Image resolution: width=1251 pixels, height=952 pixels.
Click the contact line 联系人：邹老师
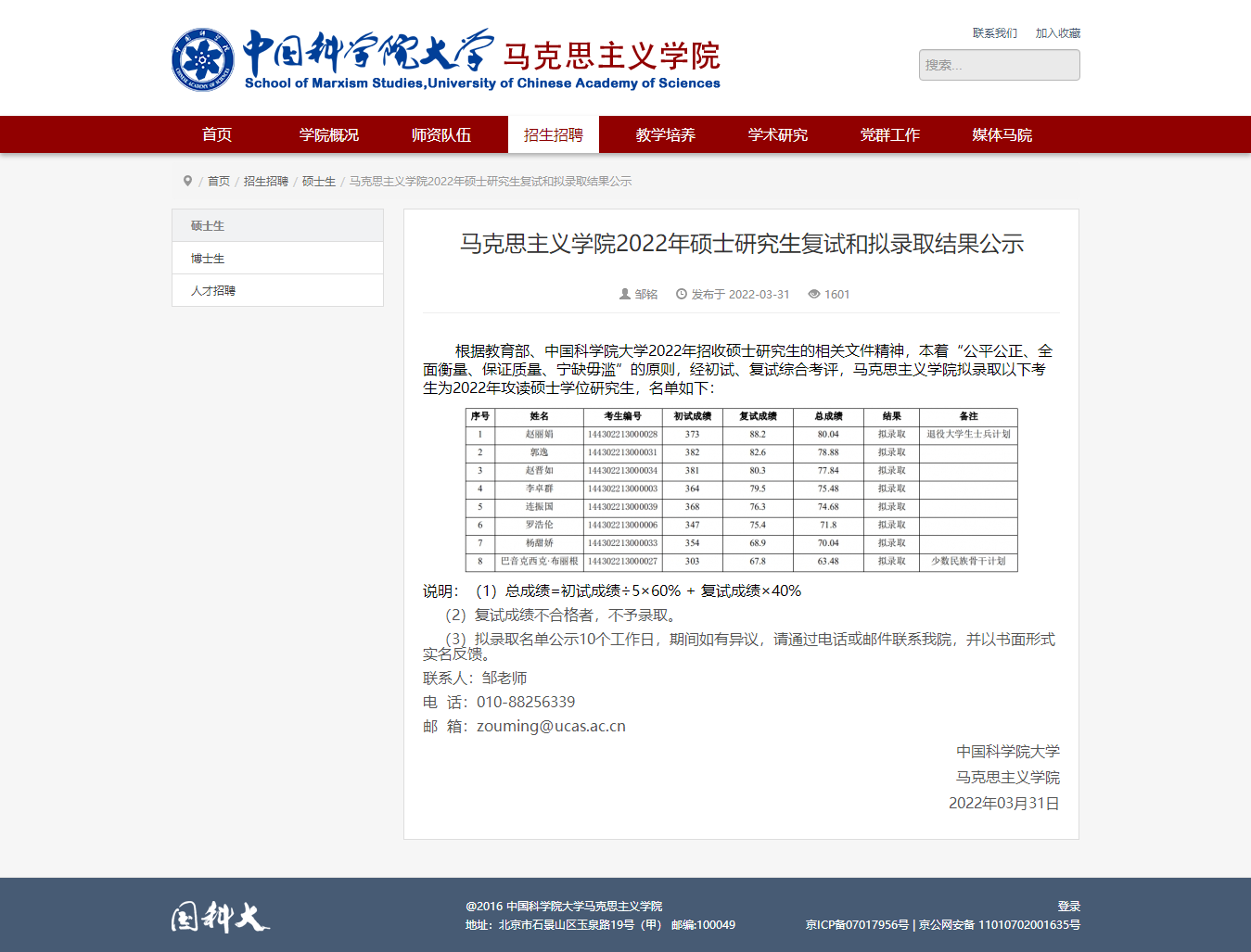(475, 678)
